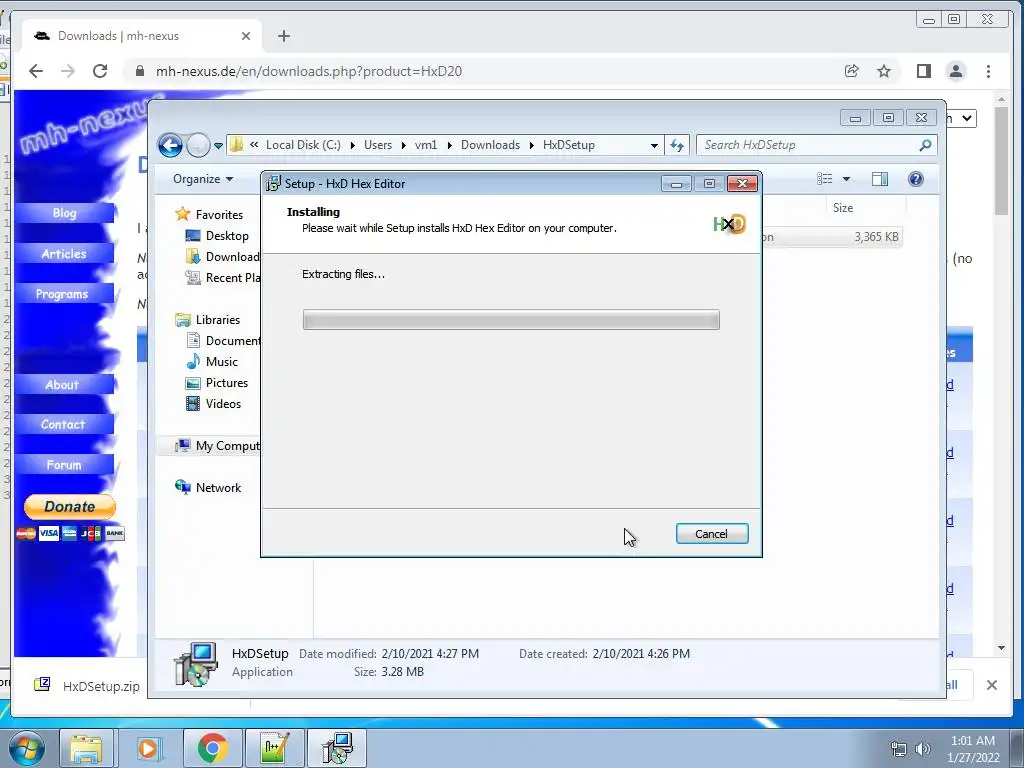The image size is (1024, 768).
Task: Open Contact on mh-nexus sidebar
Action: (63, 424)
